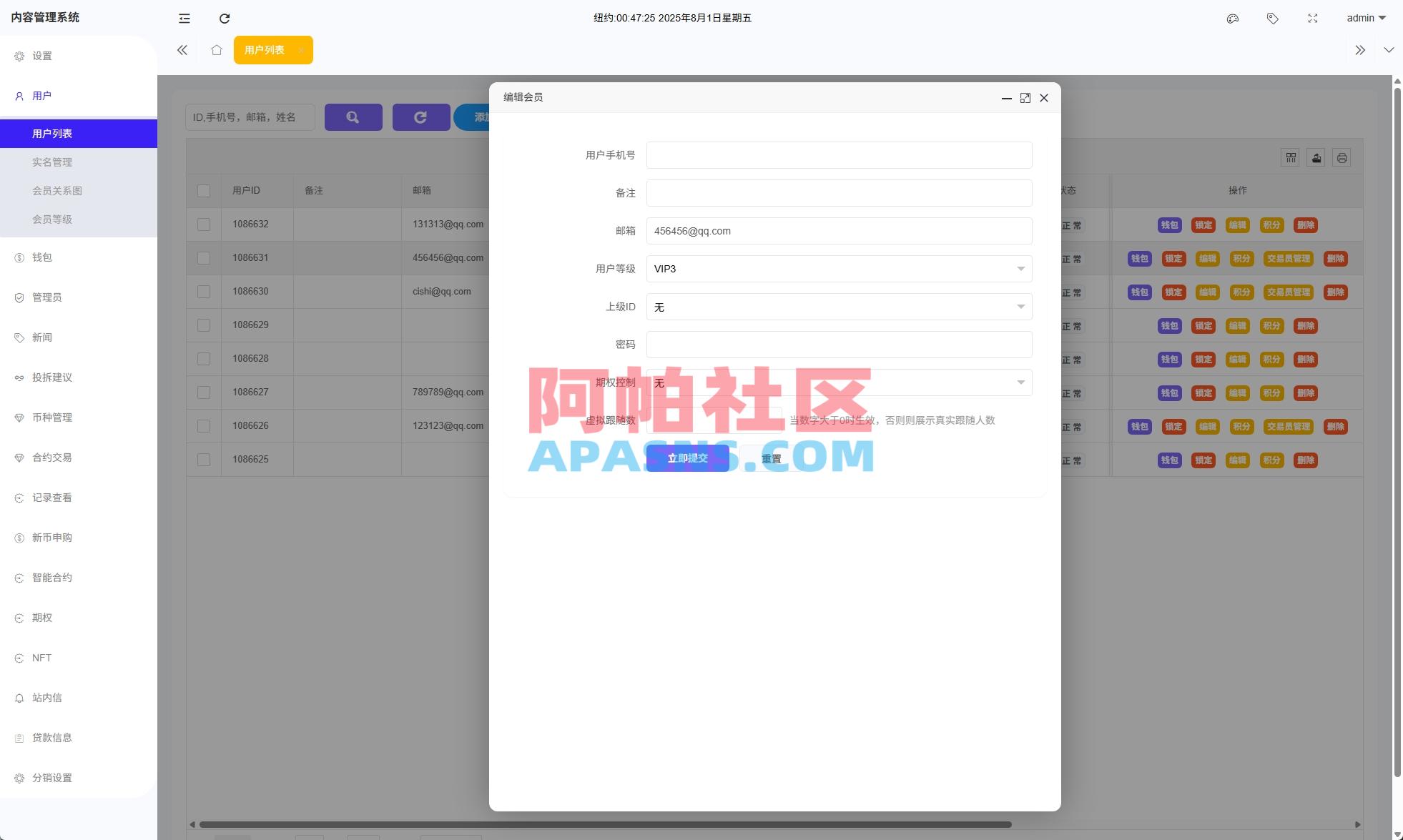Click the tag note icon in header

click(x=1273, y=19)
